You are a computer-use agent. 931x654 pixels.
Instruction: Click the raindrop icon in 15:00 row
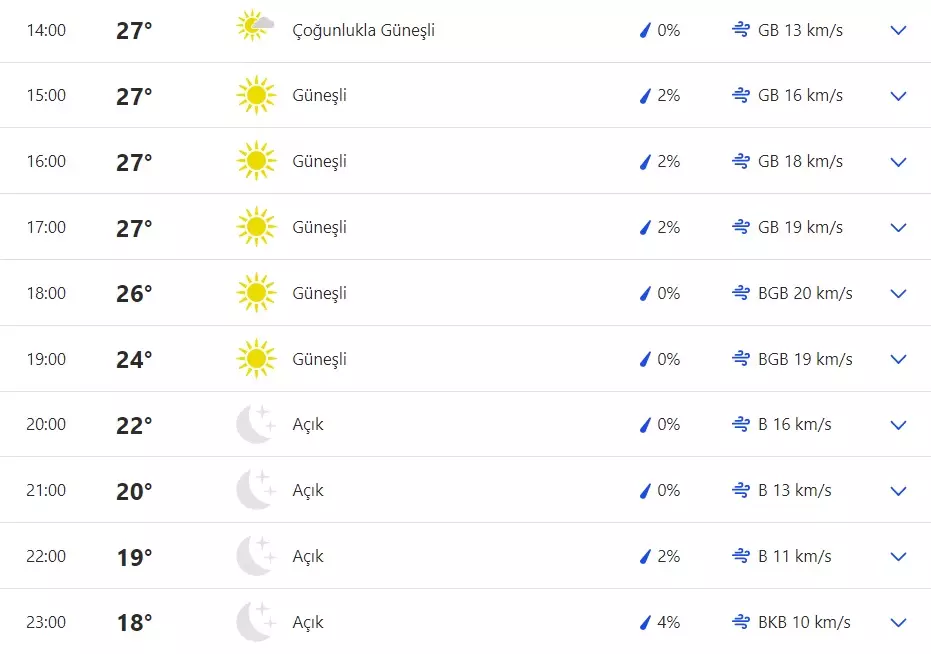click(645, 96)
